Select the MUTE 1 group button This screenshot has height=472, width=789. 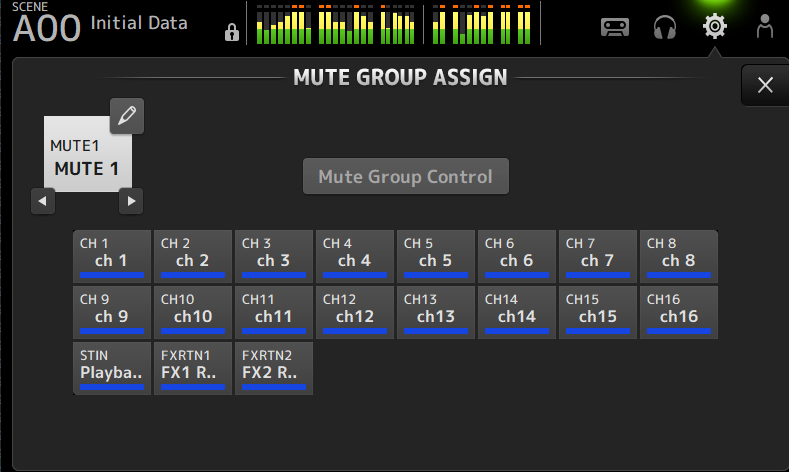[87, 159]
